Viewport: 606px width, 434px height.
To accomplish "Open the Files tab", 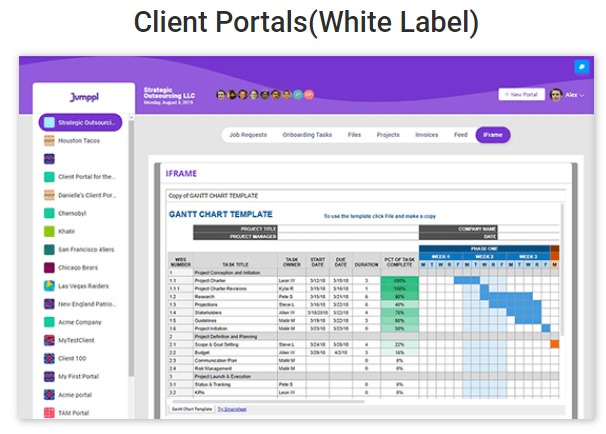I will pos(354,135).
